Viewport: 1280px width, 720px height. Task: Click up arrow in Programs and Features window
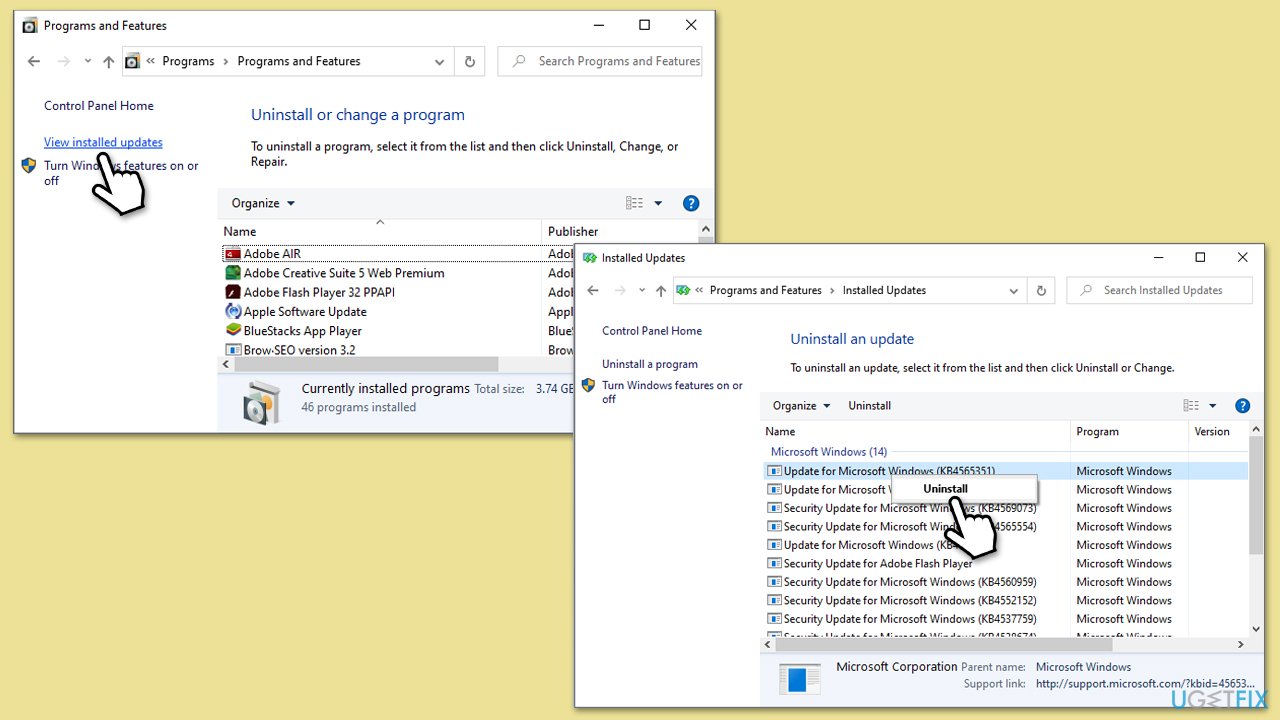(108, 61)
